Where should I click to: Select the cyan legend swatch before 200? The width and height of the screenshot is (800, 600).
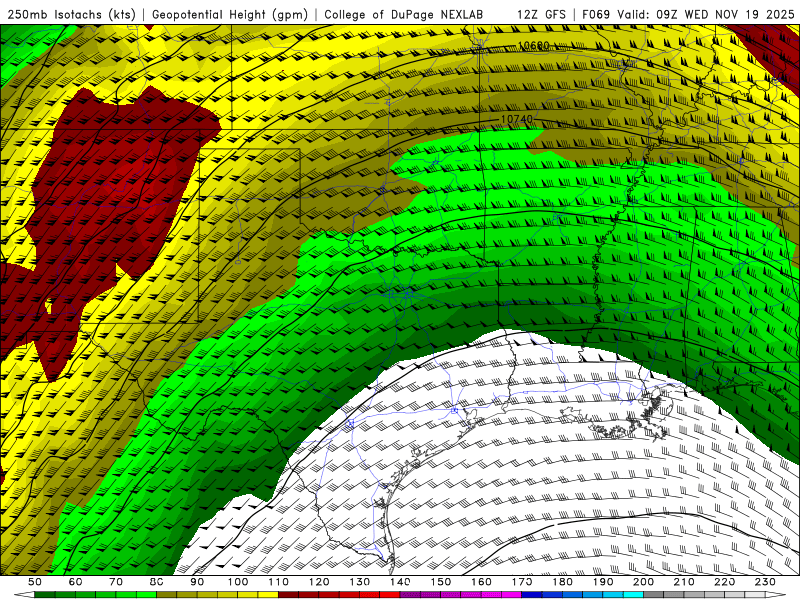(x=633, y=595)
